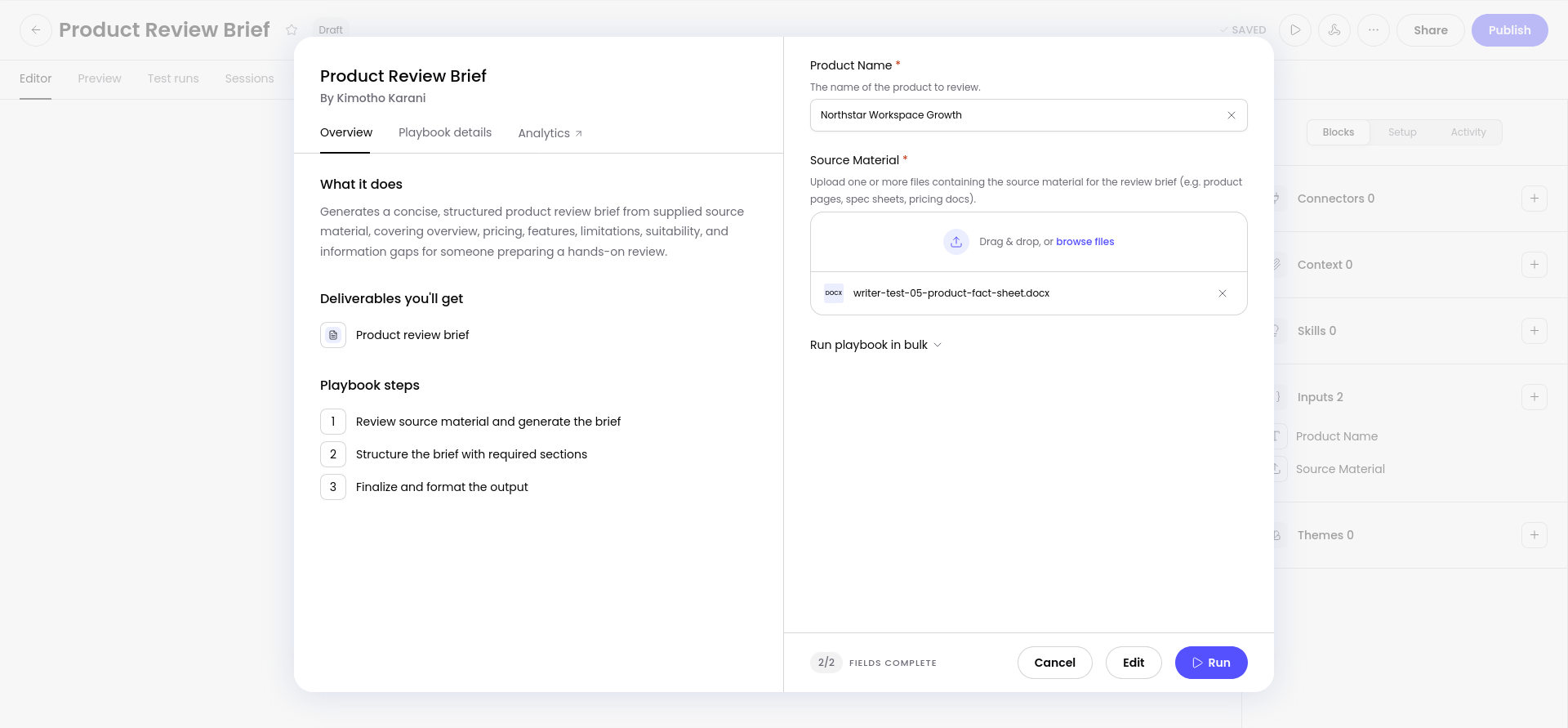Add a new Theme with plus icon
This screenshot has width=1568, height=728.
click(1535, 535)
